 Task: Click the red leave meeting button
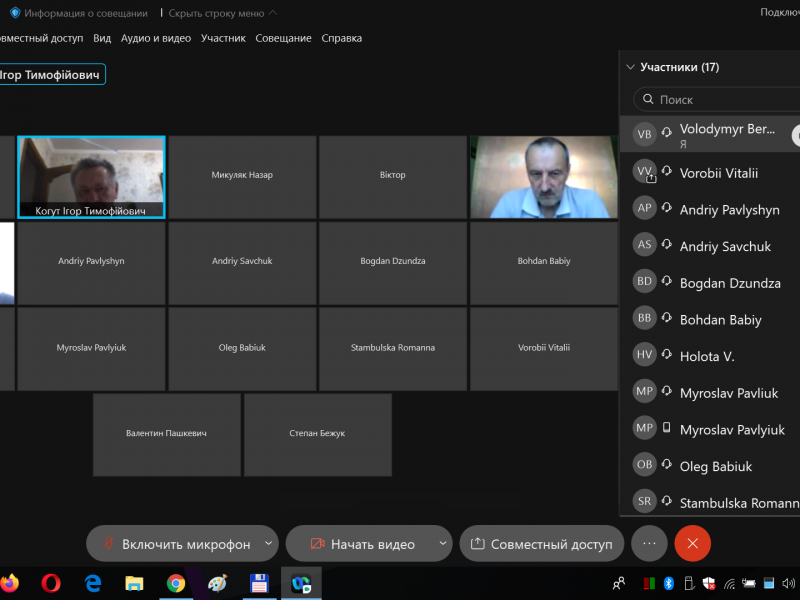(692, 544)
